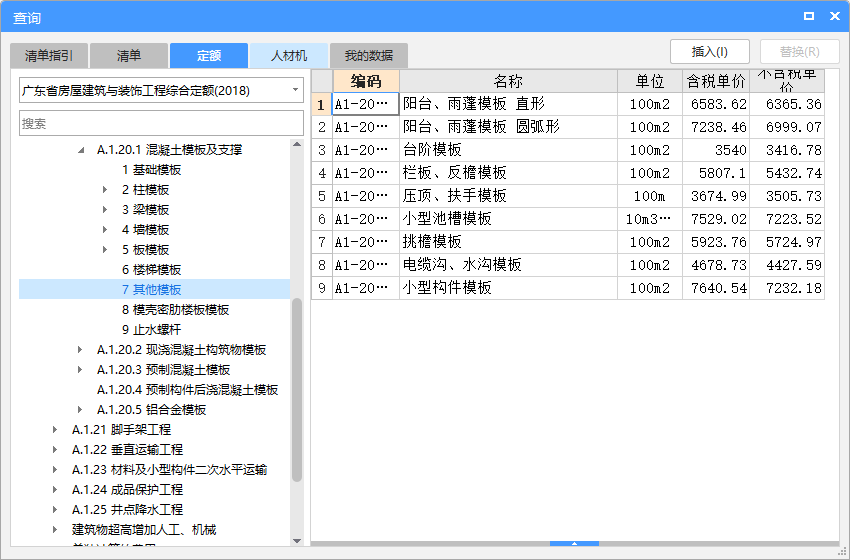Expand the 3 梁模板 node

point(105,210)
